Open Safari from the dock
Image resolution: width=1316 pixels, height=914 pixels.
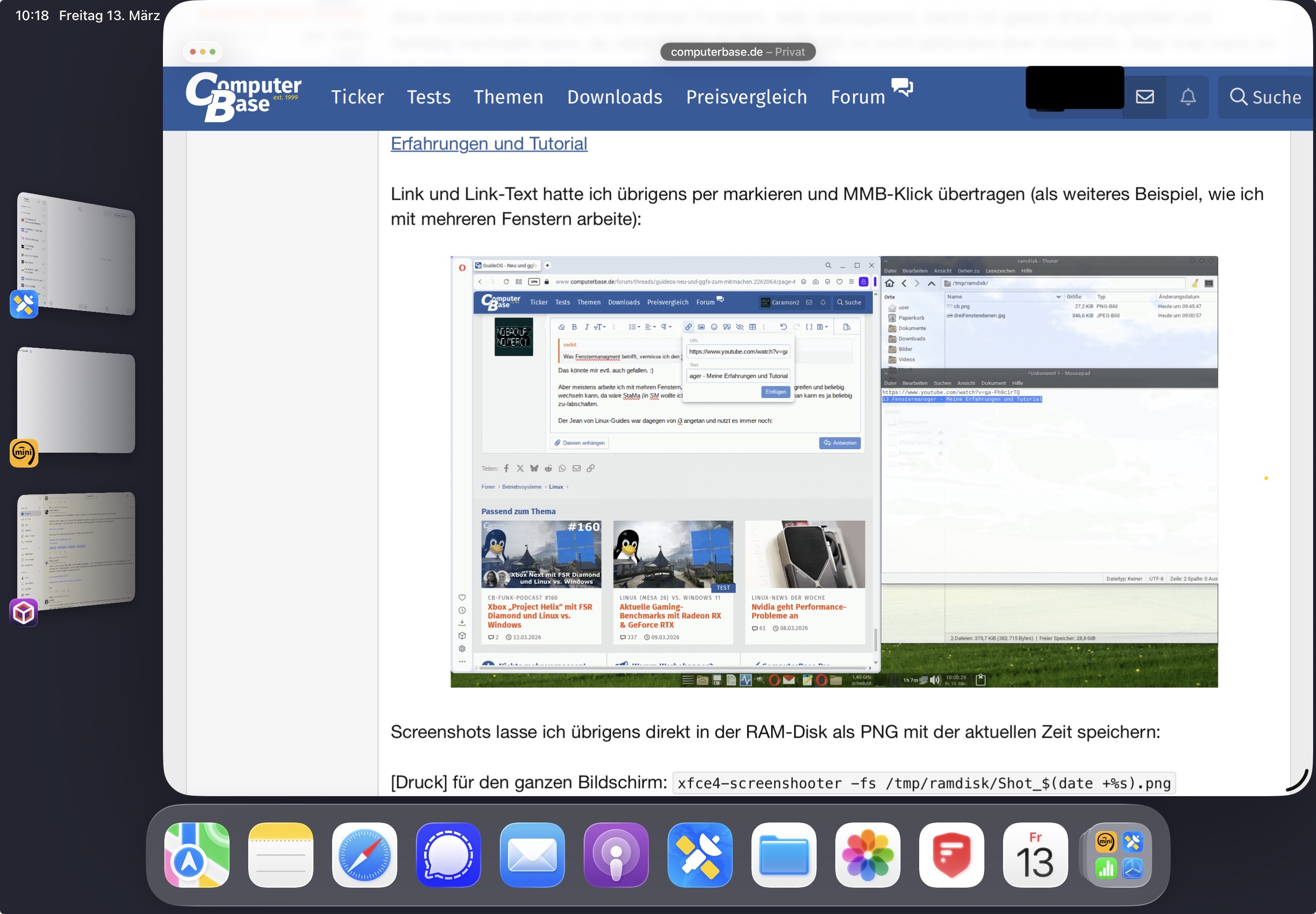point(364,855)
